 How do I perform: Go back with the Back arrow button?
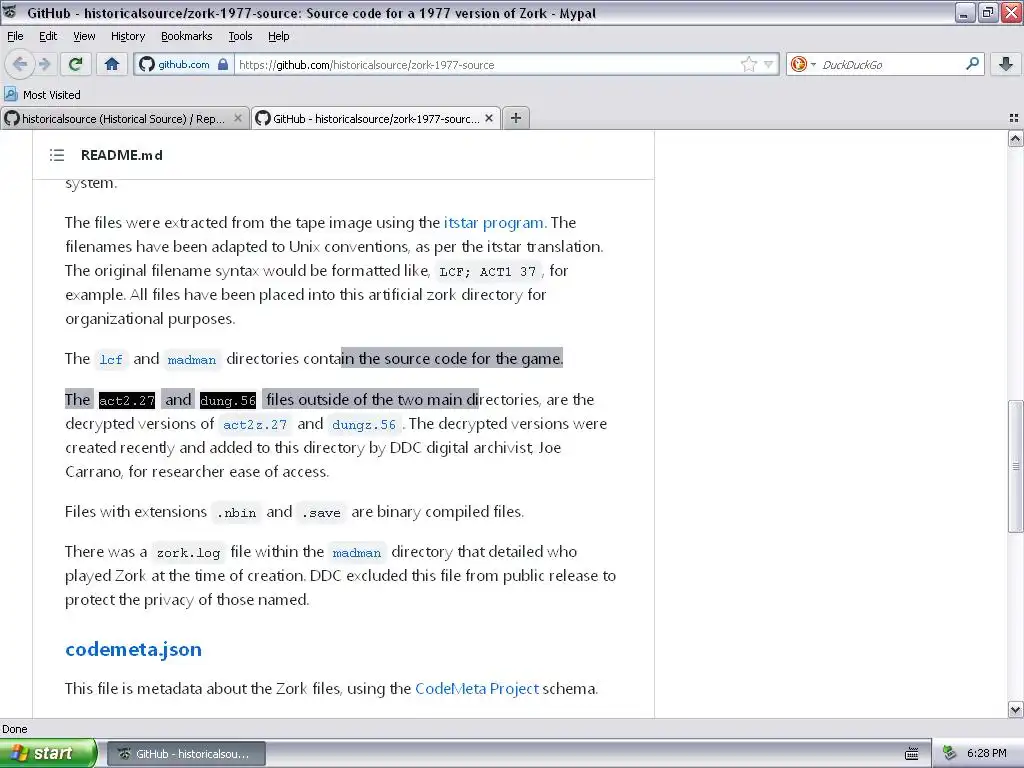pyautogui.click(x=20, y=64)
